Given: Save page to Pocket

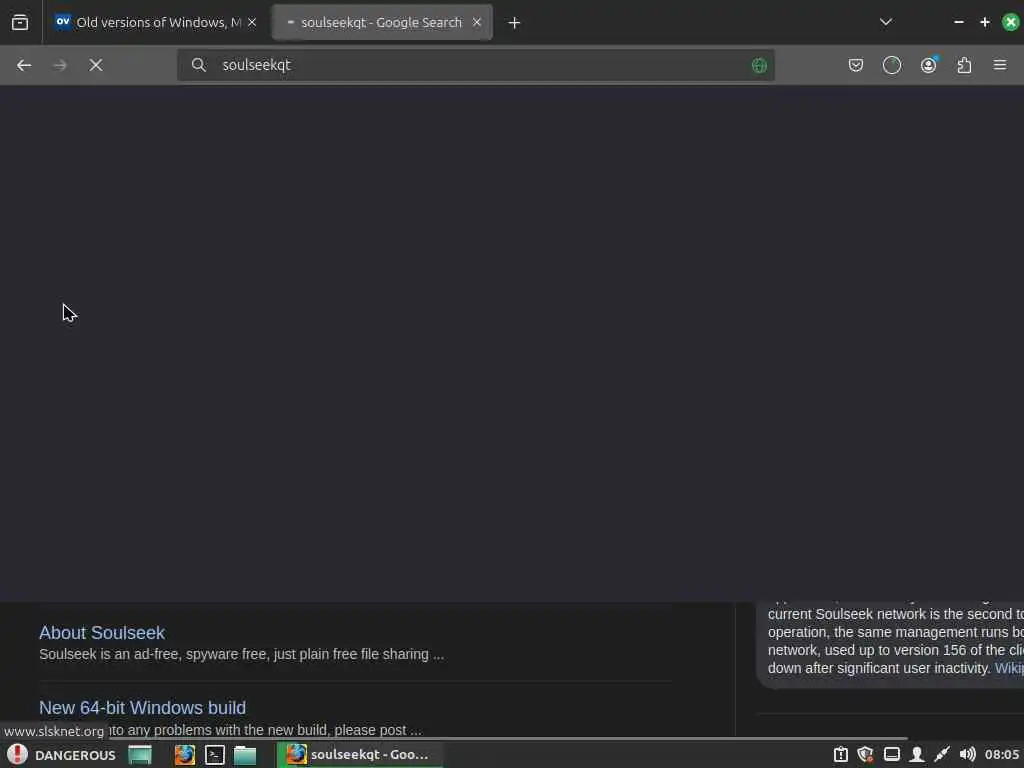Looking at the screenshot, I should 856,65.
